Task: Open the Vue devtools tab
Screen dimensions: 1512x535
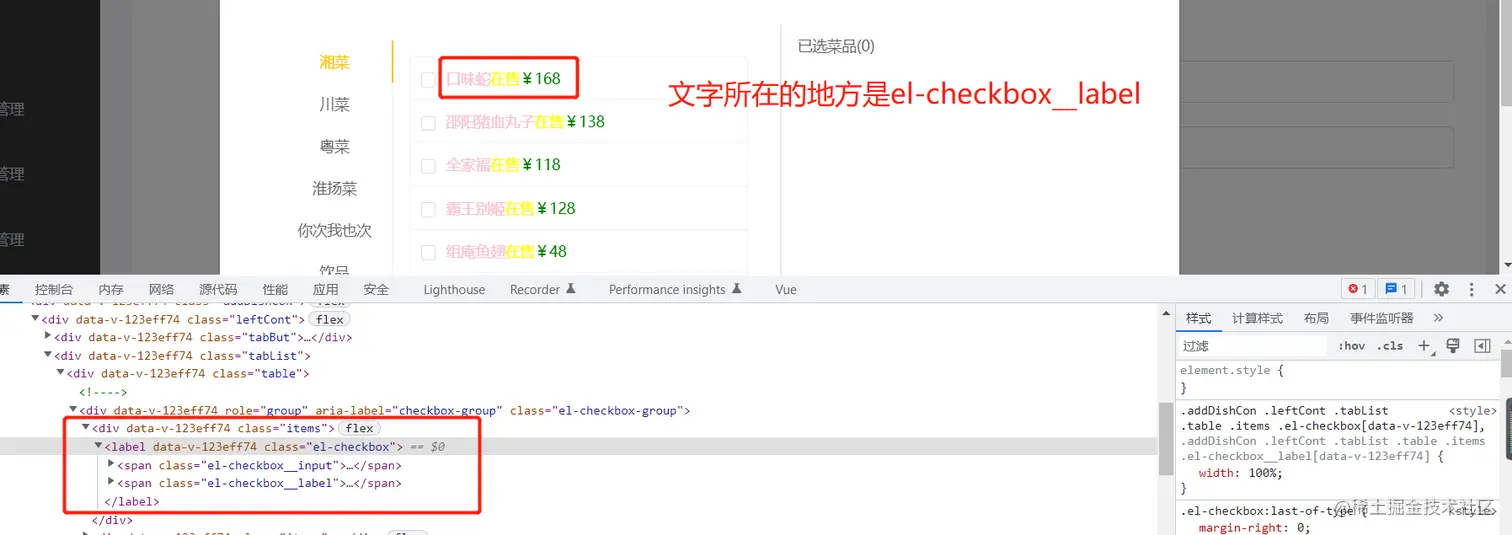Action: (x=786, y=289)
